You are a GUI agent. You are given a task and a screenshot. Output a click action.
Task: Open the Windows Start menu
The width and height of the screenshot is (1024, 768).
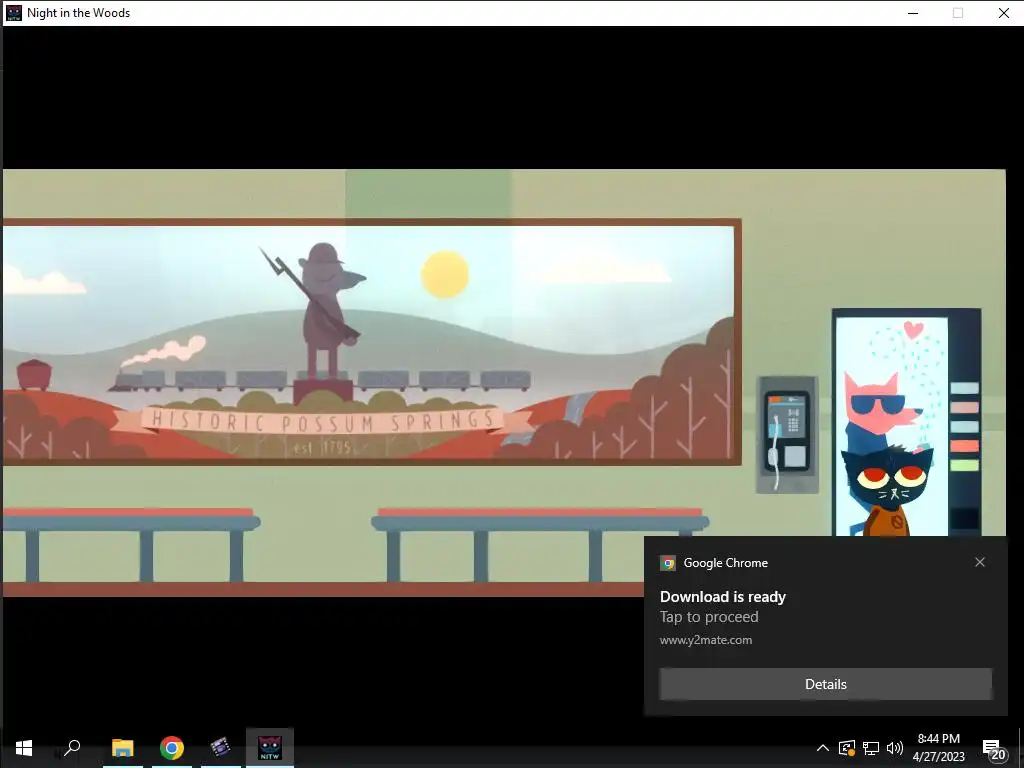(x=24, y=748)
